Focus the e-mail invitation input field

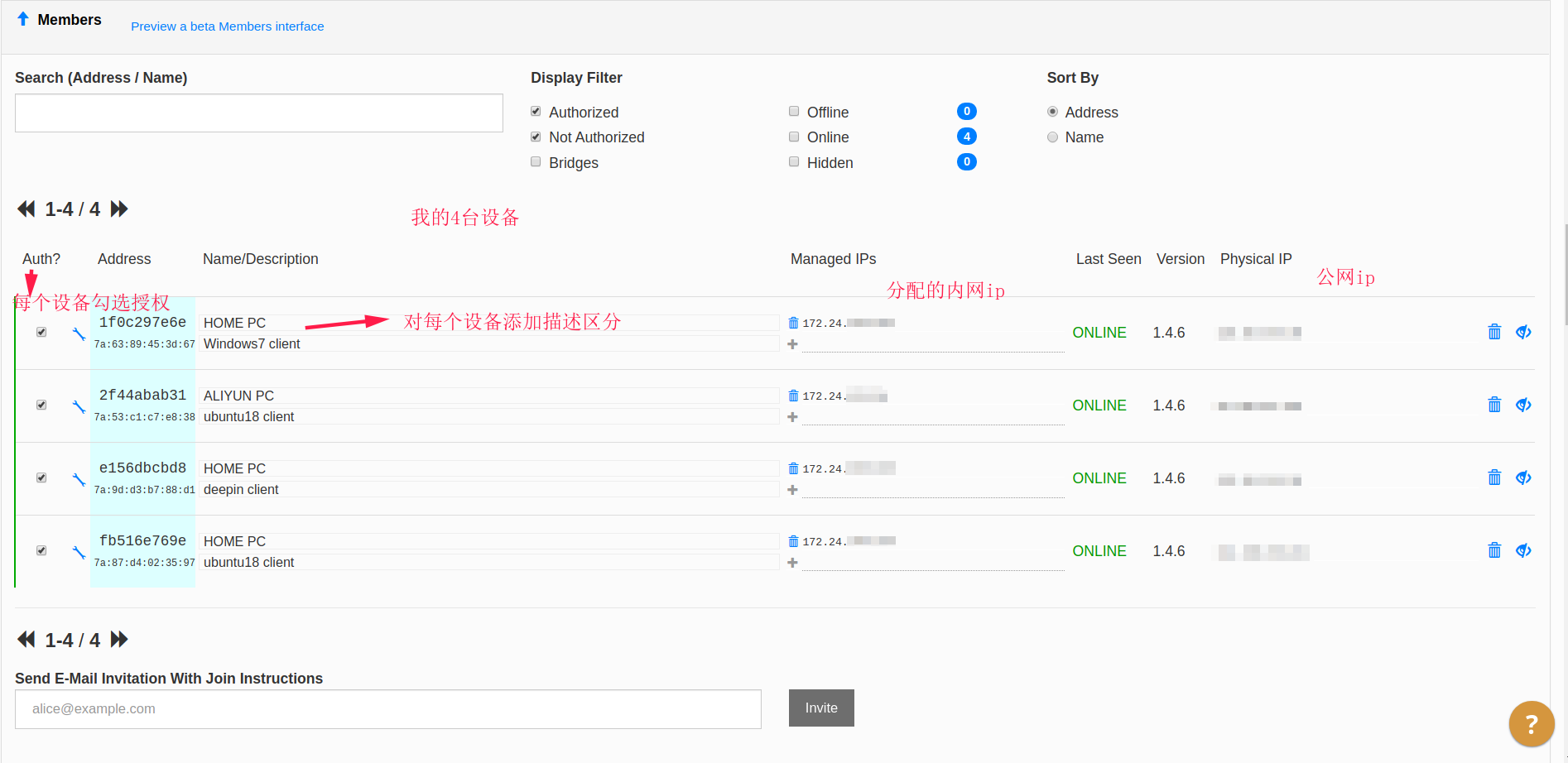(x=387, y=709)
